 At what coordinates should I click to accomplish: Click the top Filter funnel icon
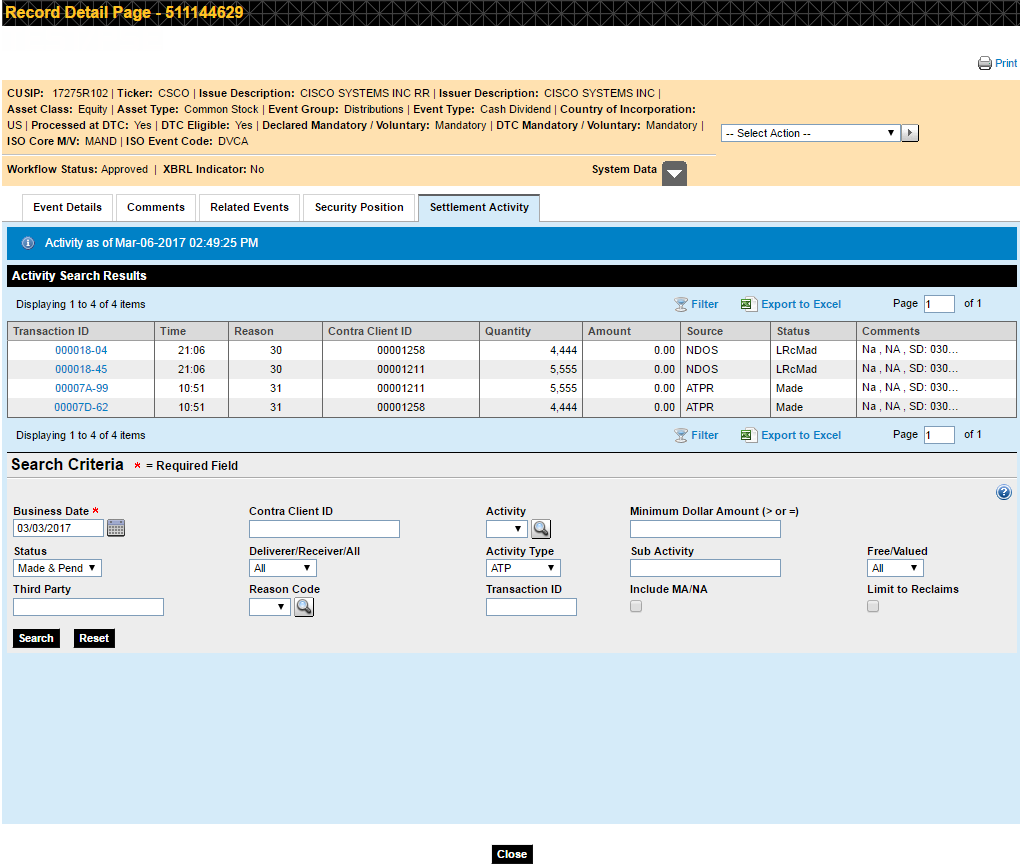click(681, 304)
